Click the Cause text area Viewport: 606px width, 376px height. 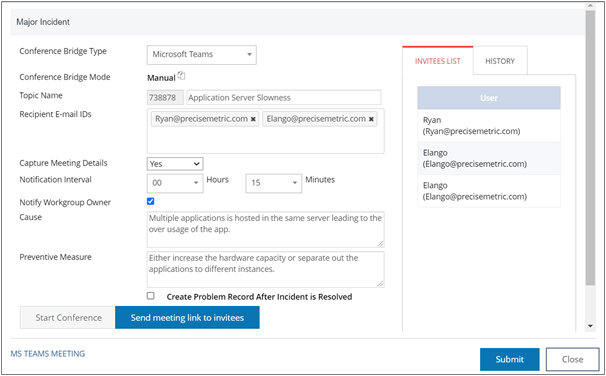(x=266, y=230)
